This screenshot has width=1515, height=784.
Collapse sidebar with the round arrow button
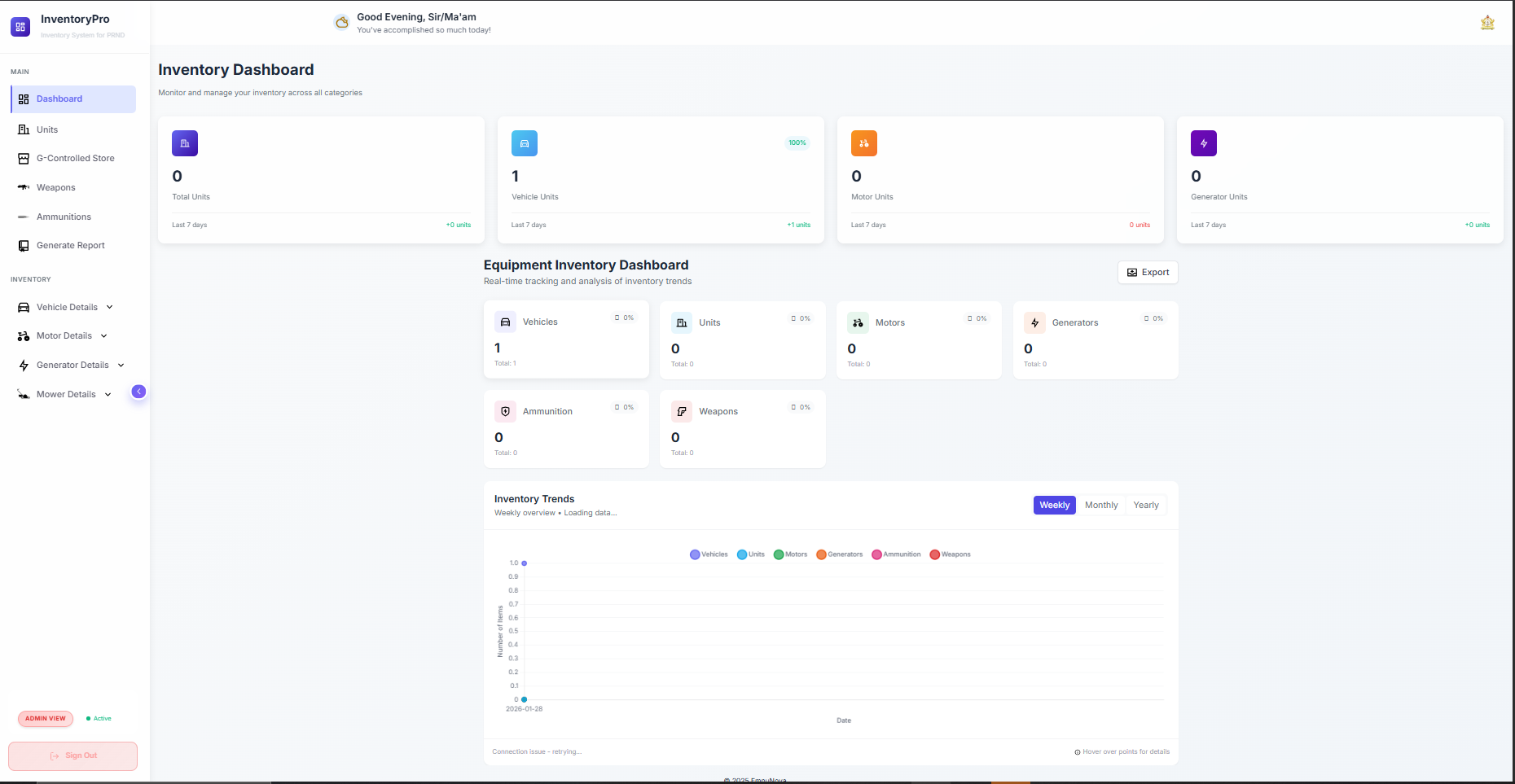pyautogui.click(x=139, y=392)
